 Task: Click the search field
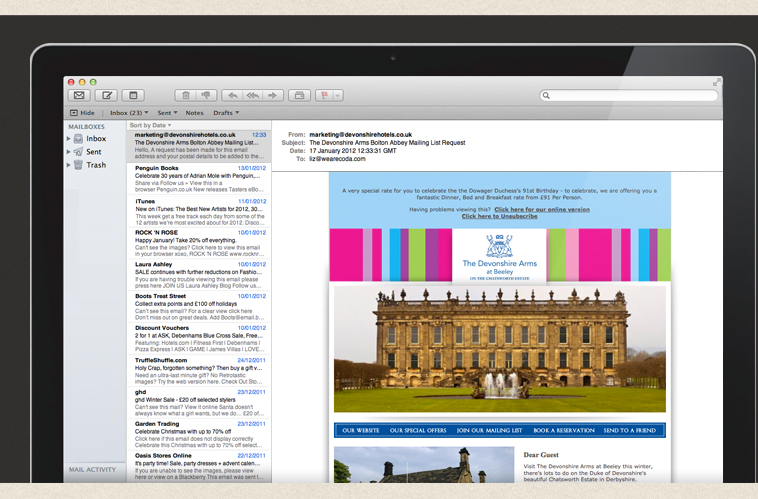[x=628, y=95]
